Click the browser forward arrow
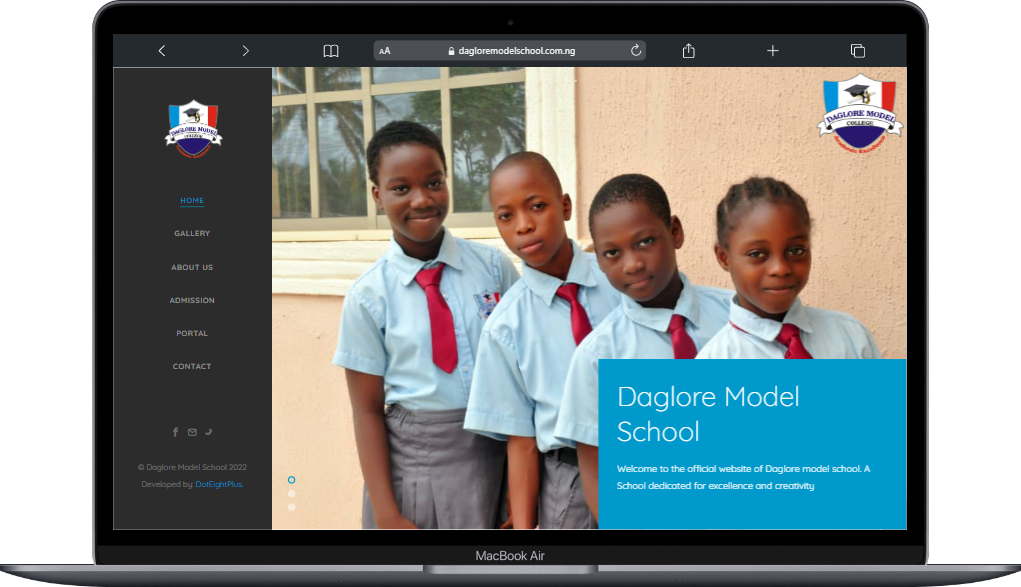 (245, 51)
